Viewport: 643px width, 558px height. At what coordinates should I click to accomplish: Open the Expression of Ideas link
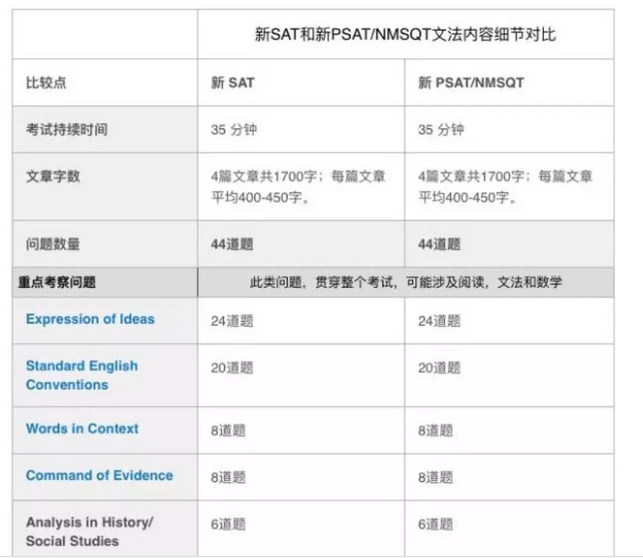[x=90, y=320]
